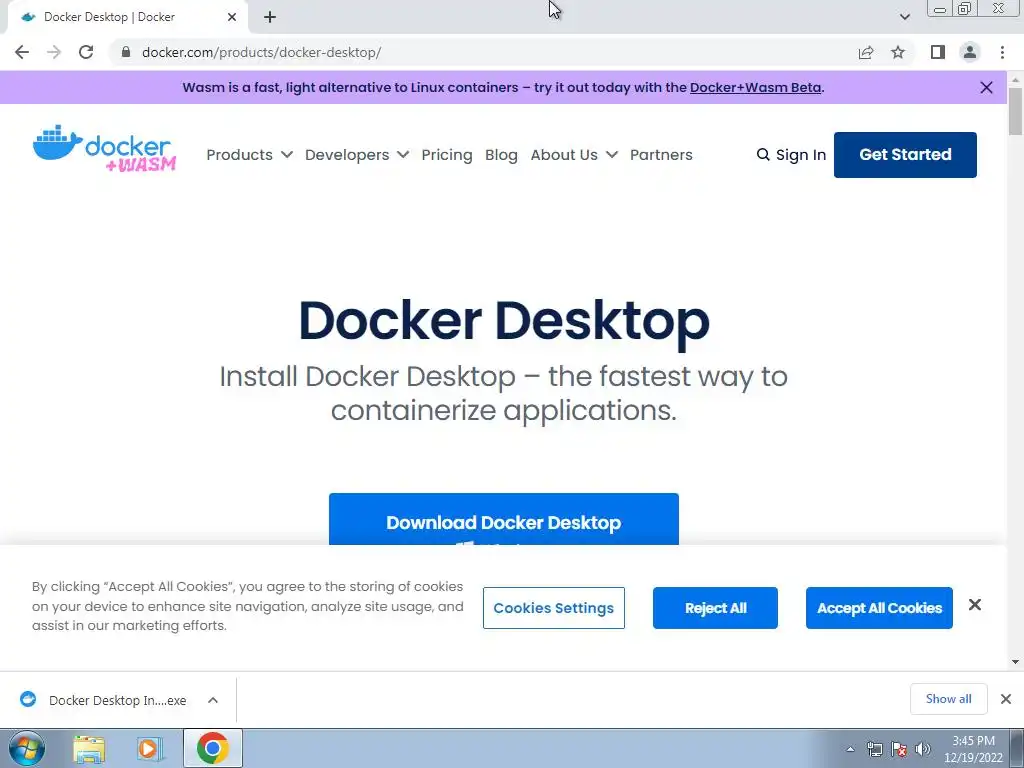Click Accept All Cookies
Image resolution: width=1024 pixels, height=768 pixels.
879,608
